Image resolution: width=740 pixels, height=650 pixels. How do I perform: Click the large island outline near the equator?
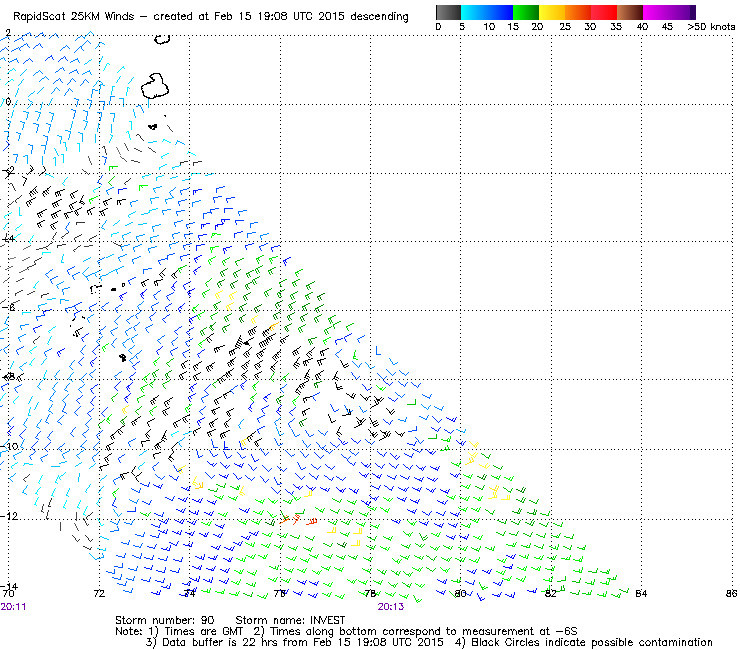[155, 86]
